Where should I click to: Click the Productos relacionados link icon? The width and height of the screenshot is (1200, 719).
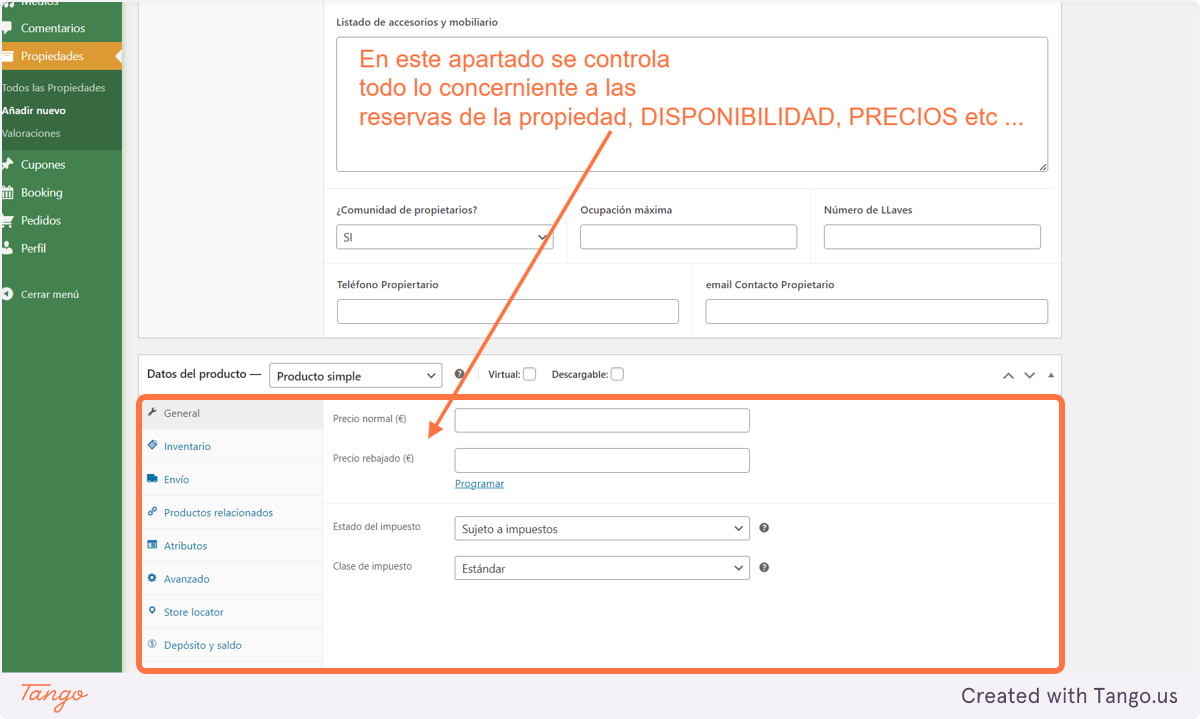click(x=152, y=512)
